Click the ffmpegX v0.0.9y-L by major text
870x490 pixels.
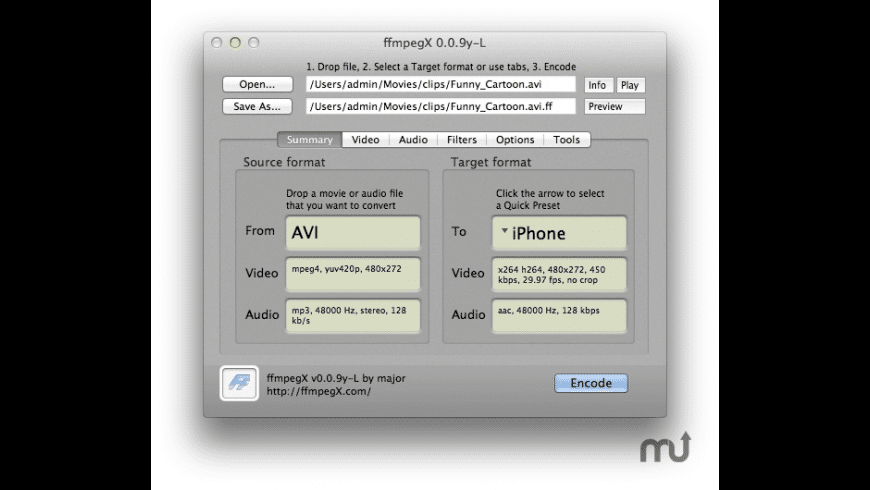[336, 378]
